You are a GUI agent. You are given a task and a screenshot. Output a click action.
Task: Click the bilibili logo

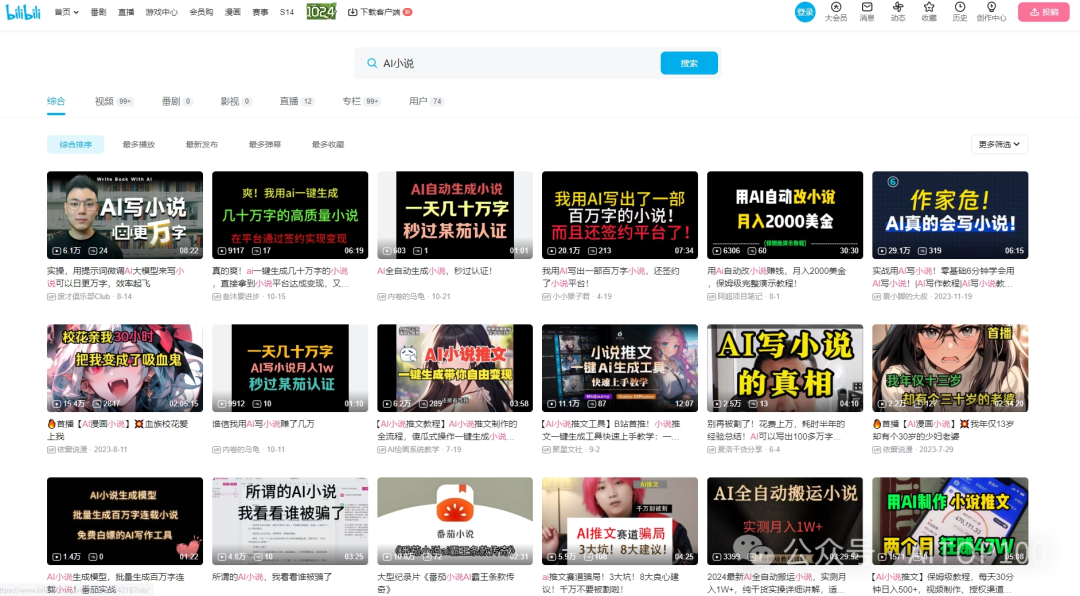pos(24,11)
